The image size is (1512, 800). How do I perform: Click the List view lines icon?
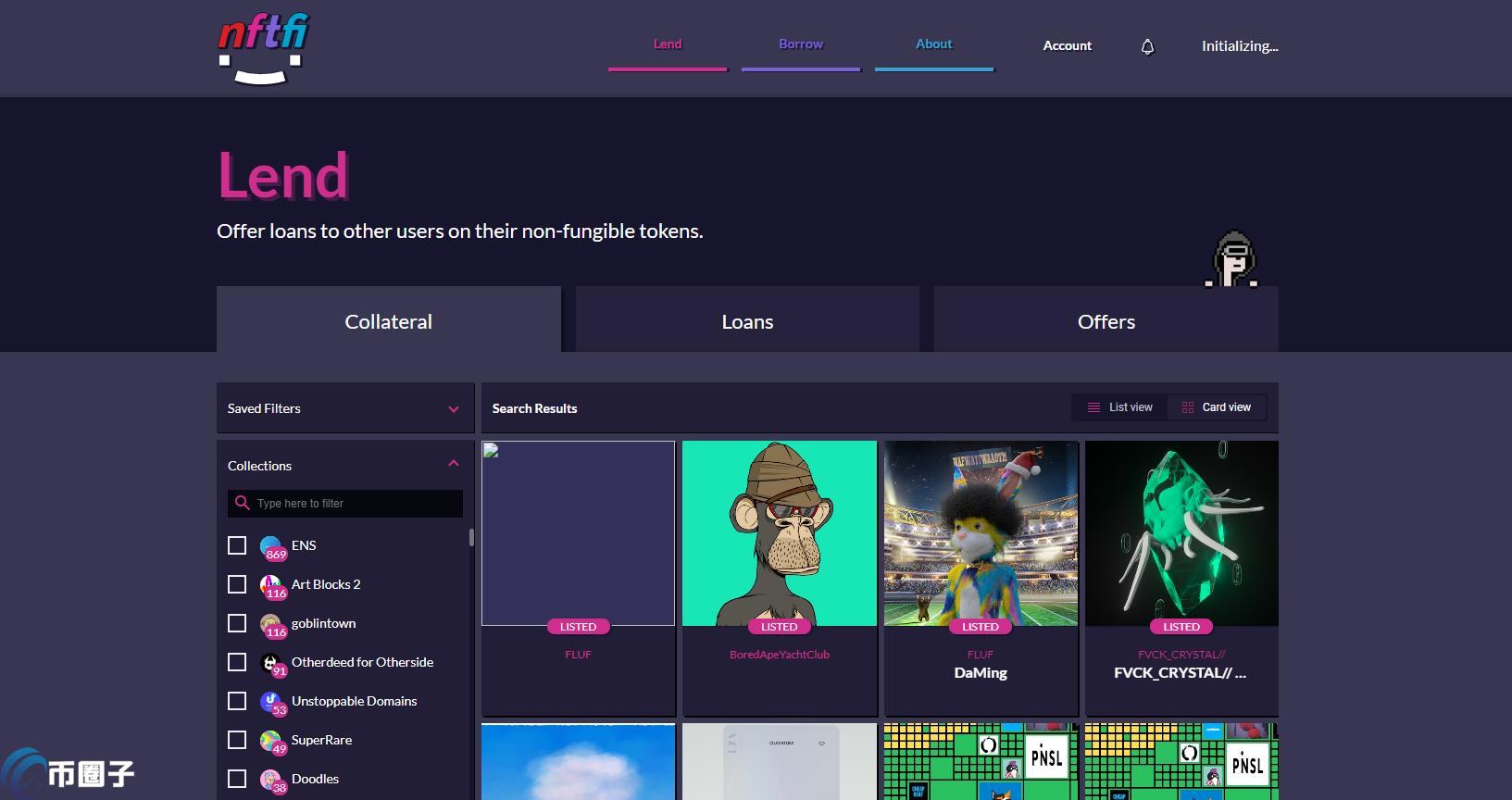(1093, 407)
